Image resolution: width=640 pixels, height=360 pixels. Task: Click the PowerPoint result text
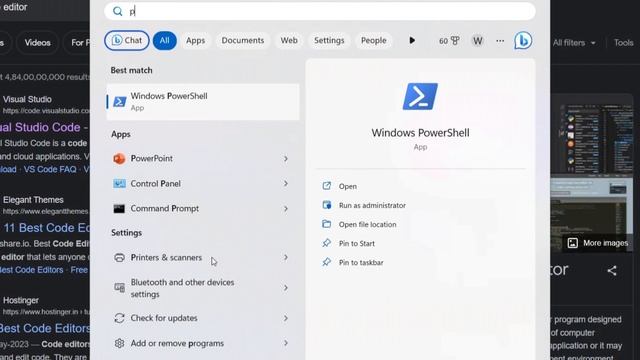click(151, 158)
